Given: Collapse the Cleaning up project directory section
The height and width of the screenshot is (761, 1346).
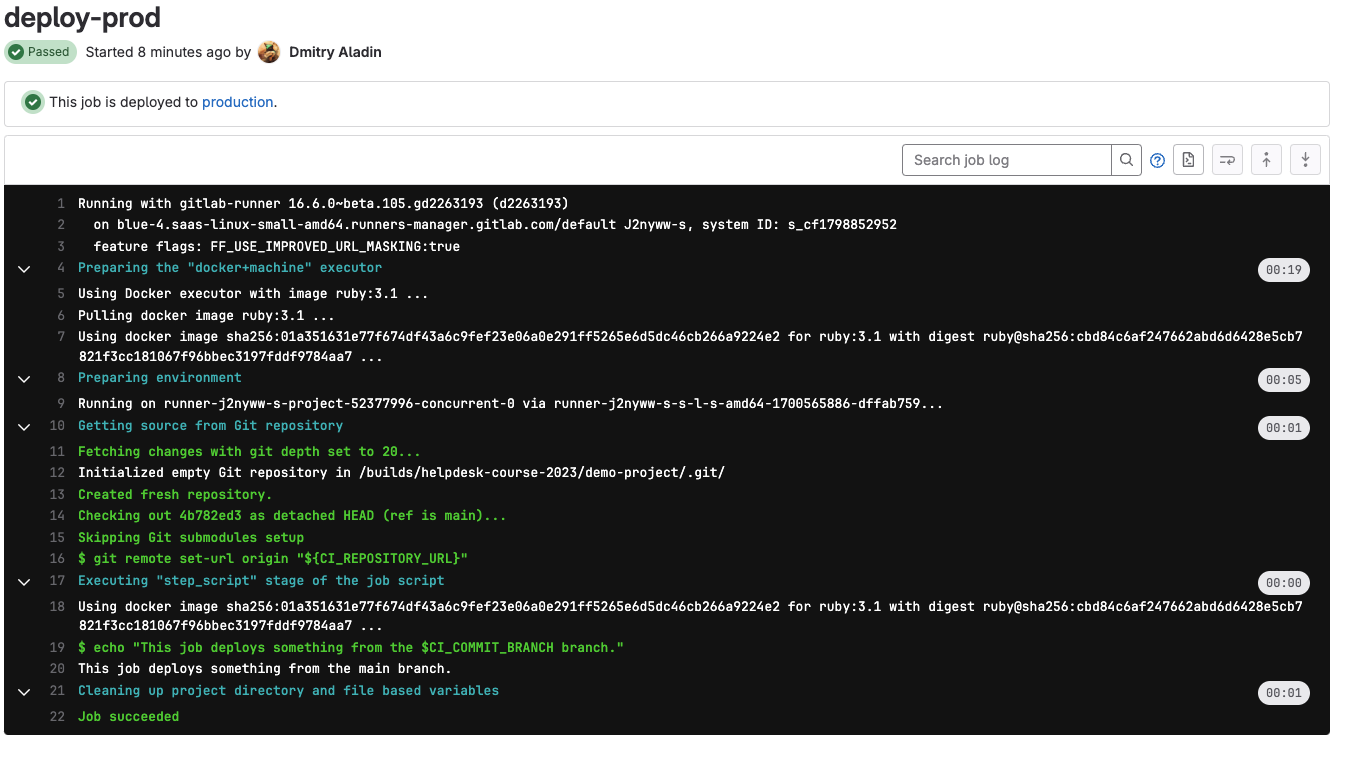Looking at the screenshot, I should (x=24, y=692).
